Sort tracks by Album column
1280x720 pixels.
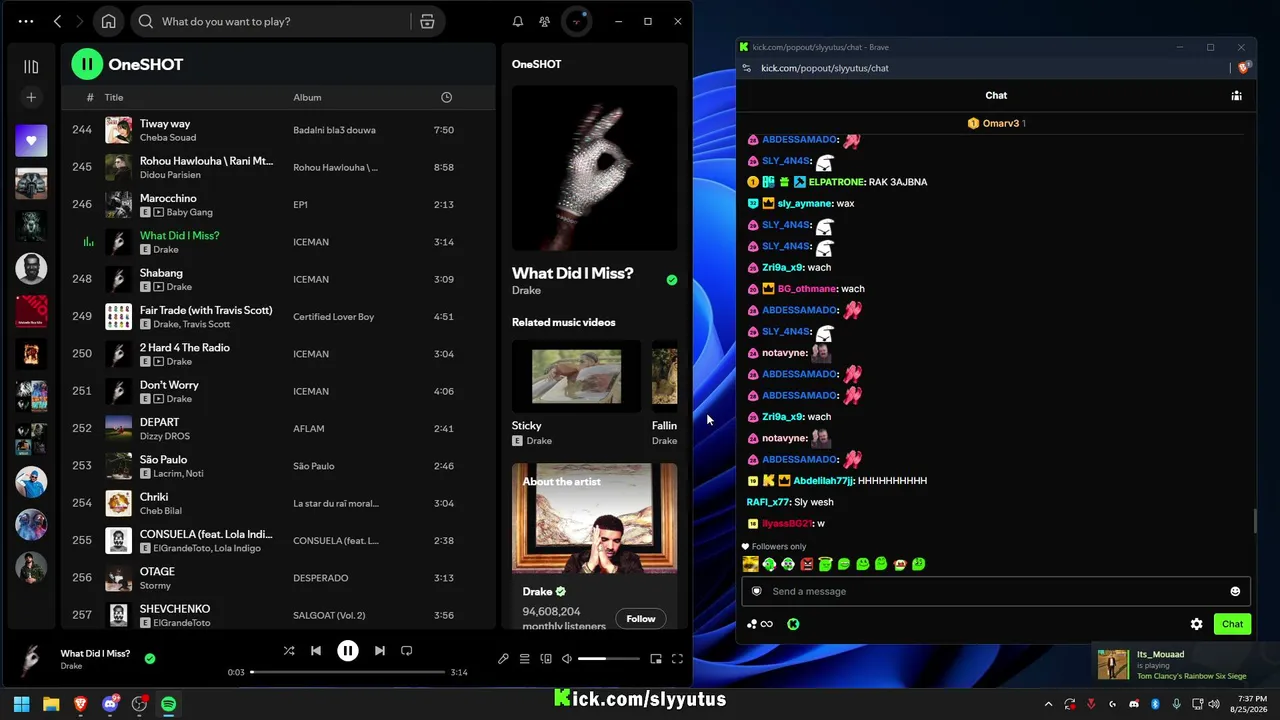307,97
